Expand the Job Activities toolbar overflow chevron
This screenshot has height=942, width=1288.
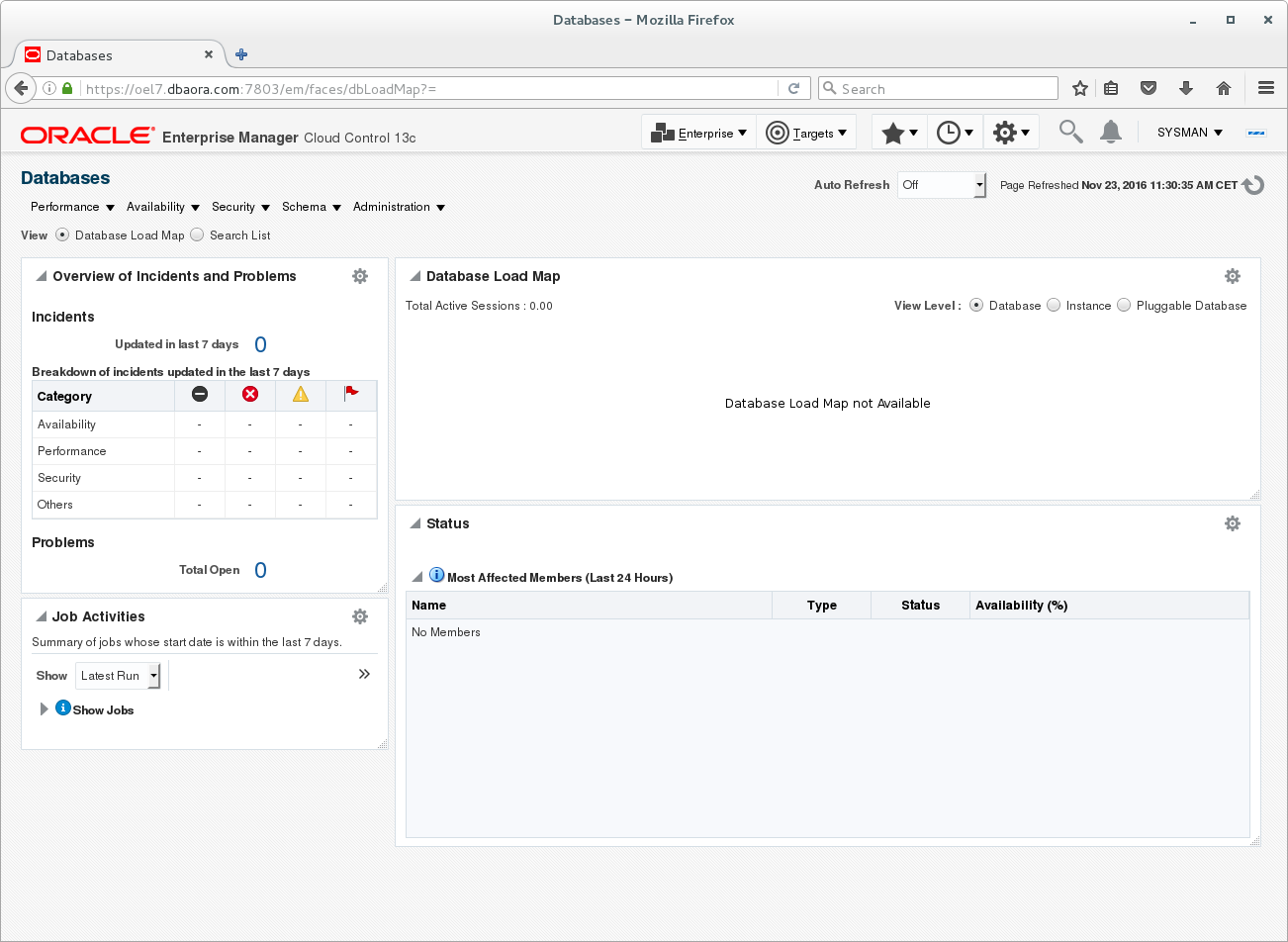pos(364,674)
